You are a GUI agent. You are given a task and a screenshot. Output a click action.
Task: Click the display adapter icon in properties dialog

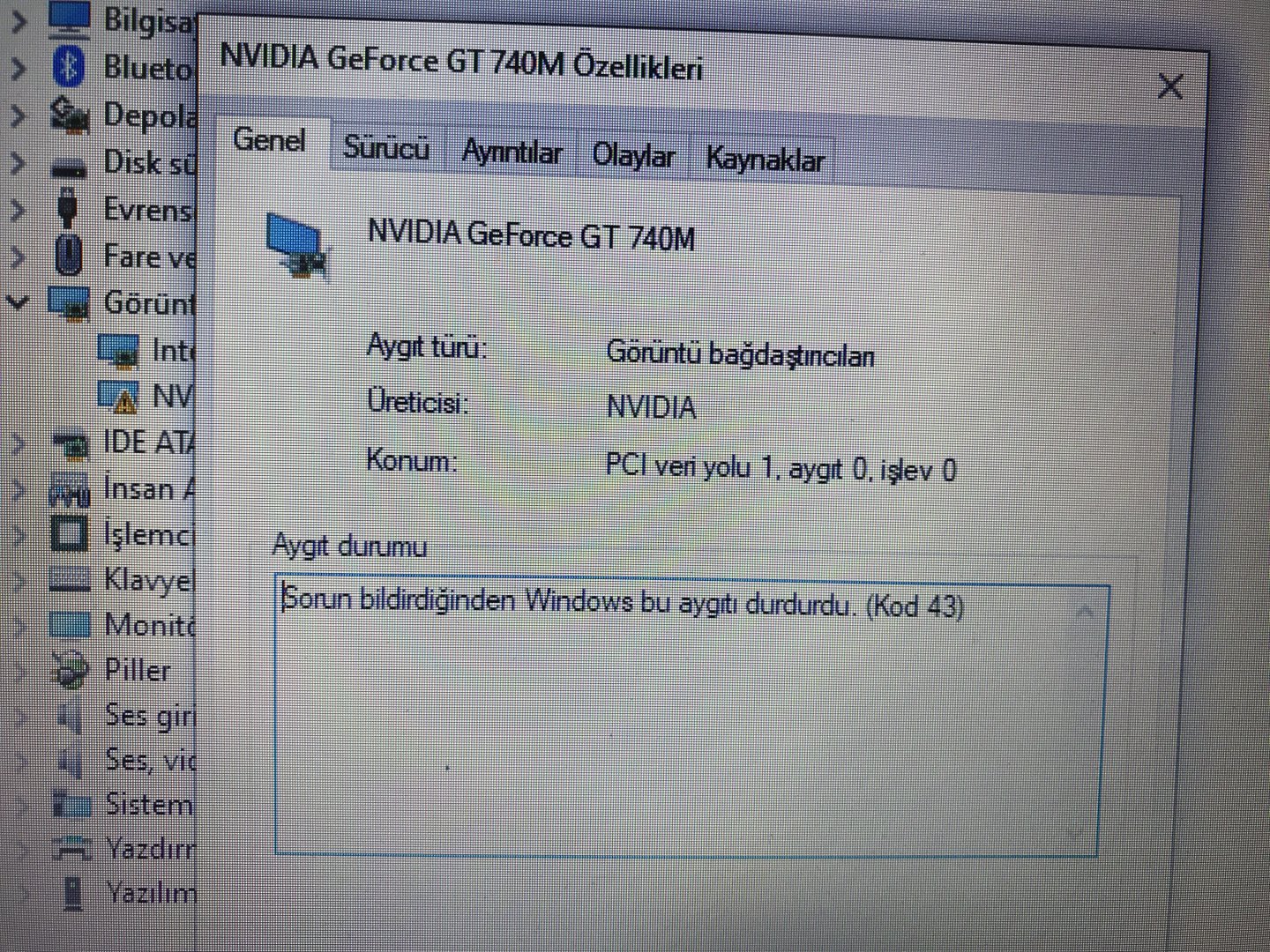[298, 245]
